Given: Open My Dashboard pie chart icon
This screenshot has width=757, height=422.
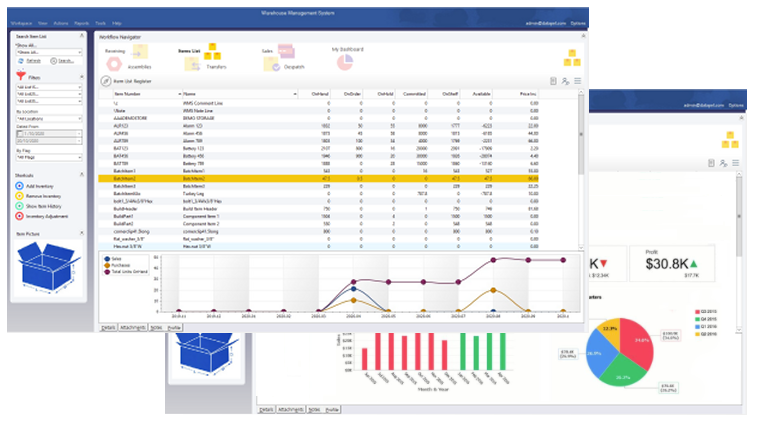Looking at the screenshot, I should [345, 62].
